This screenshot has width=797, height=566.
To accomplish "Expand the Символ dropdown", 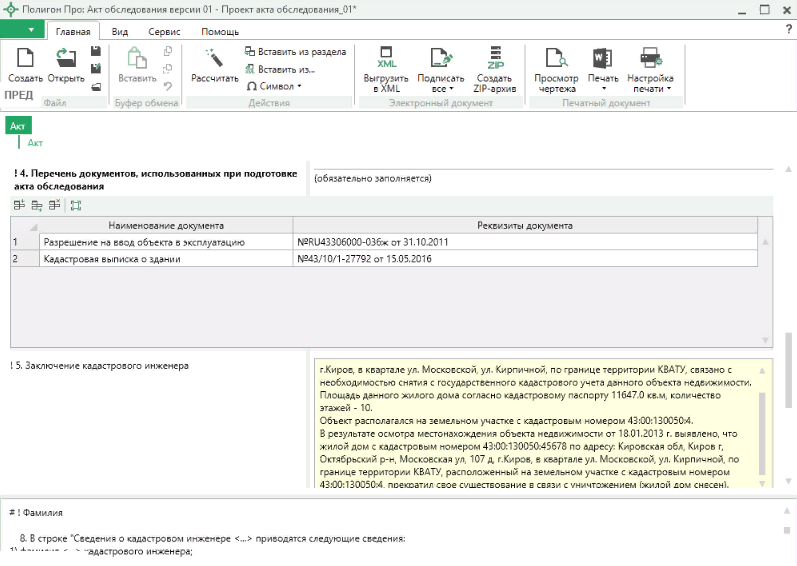I will 274,86.
